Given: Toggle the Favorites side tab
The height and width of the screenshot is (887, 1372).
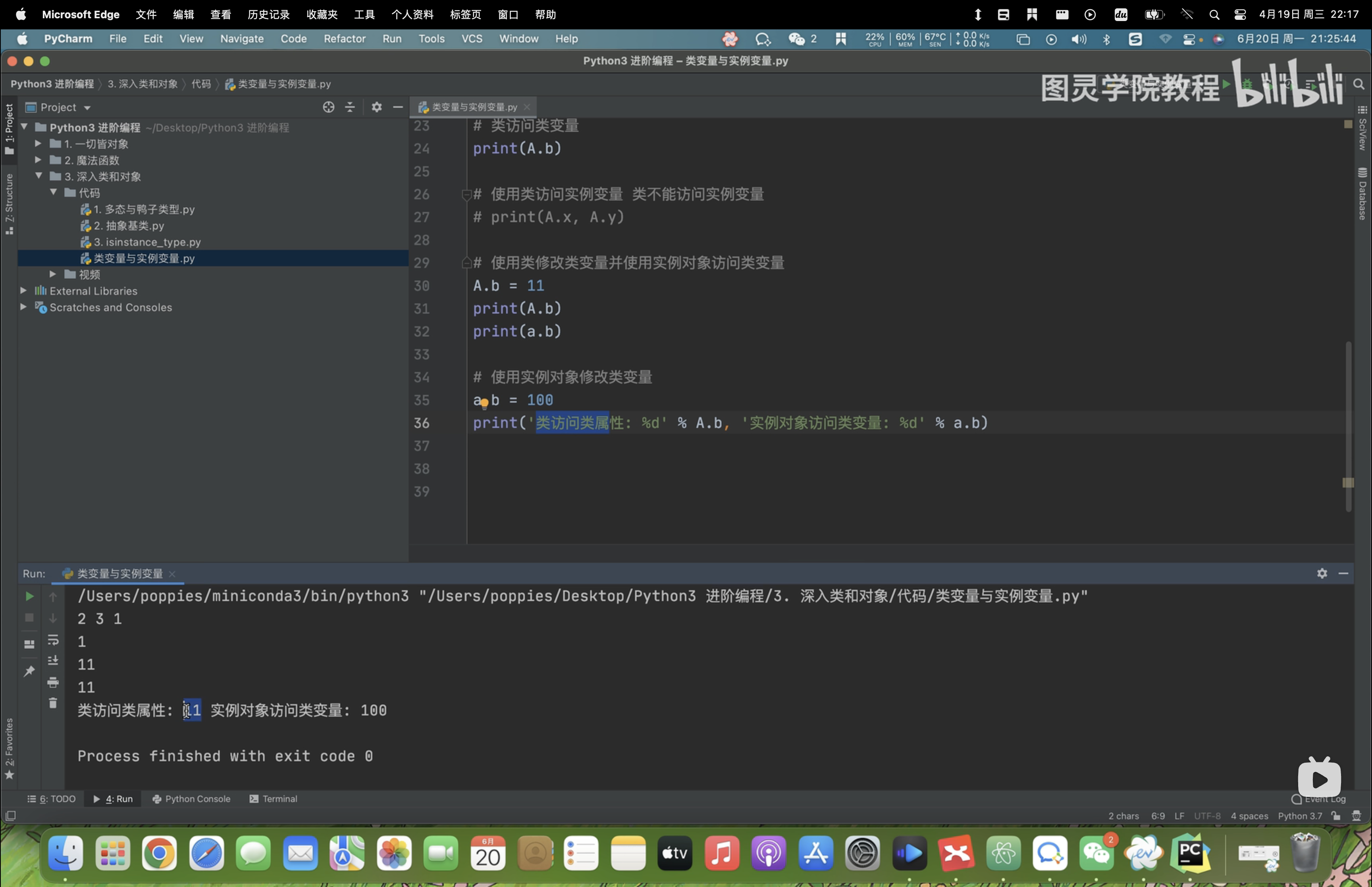Looking at the screenshot, I should 9,749.
